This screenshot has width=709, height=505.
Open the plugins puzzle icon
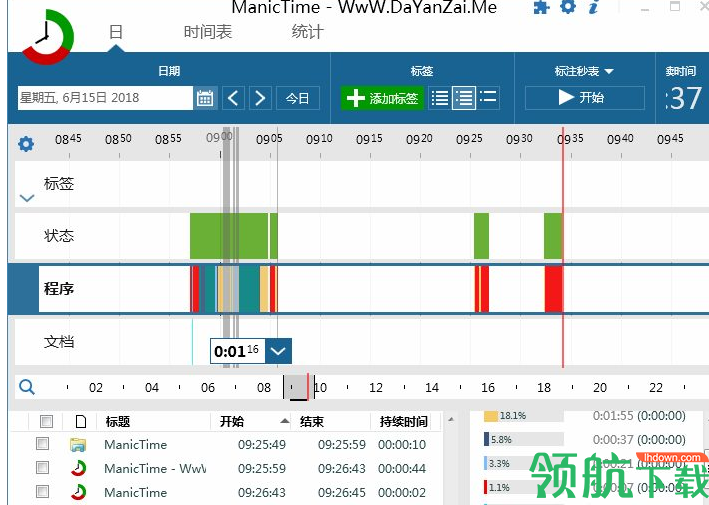click(542, 7)
